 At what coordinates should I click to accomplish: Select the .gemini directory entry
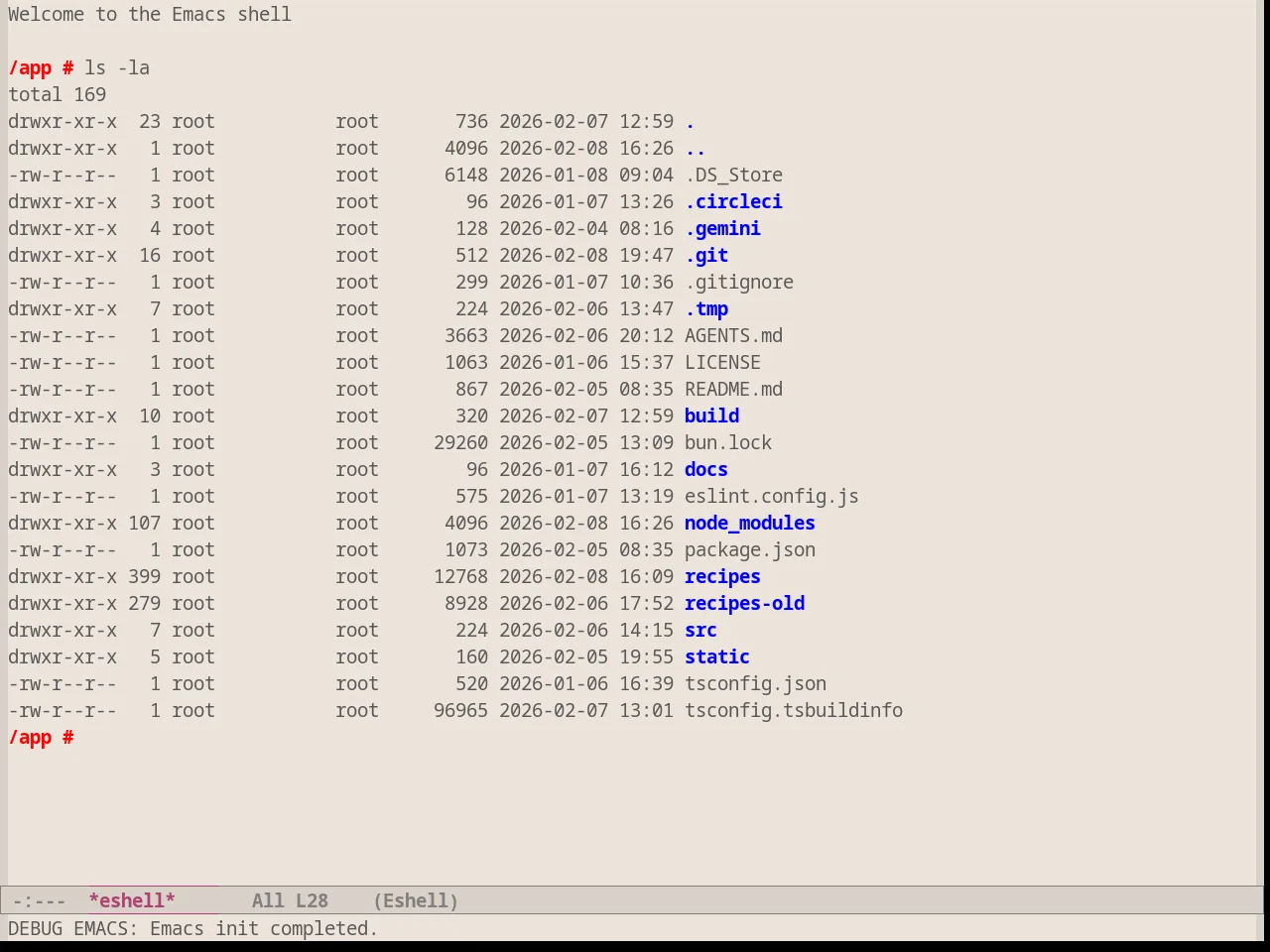click(x=722, y=228)
